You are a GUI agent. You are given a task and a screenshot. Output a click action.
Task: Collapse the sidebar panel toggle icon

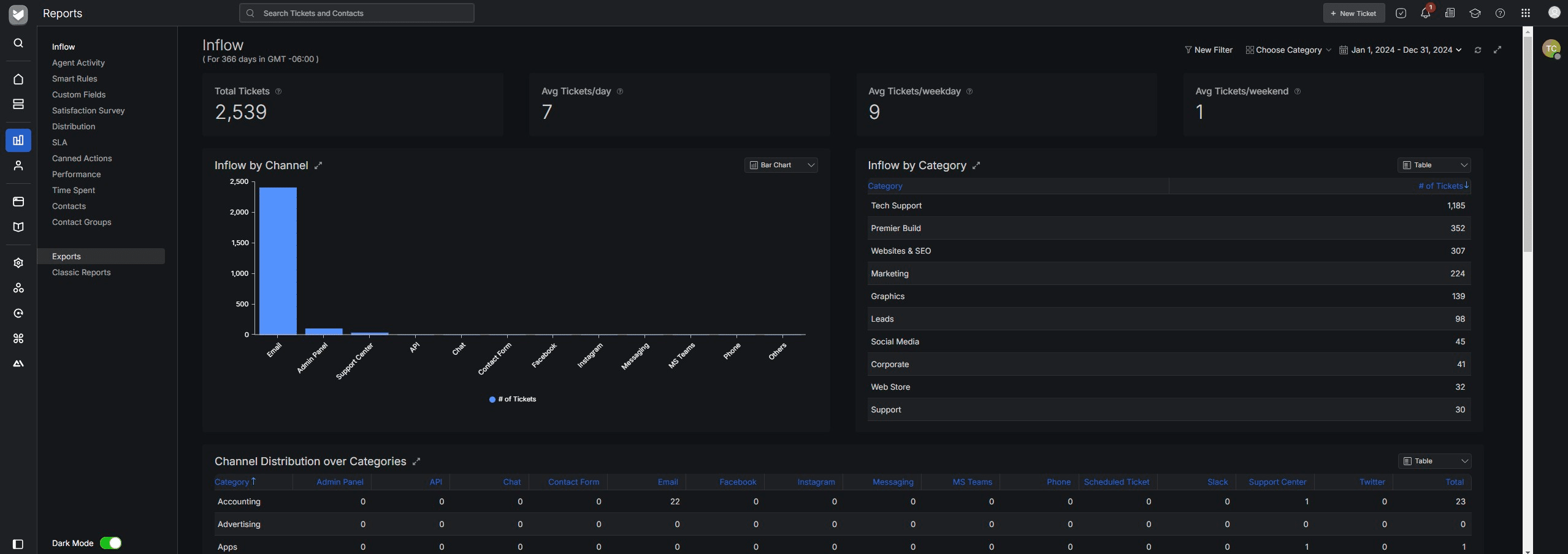point(18,544)
